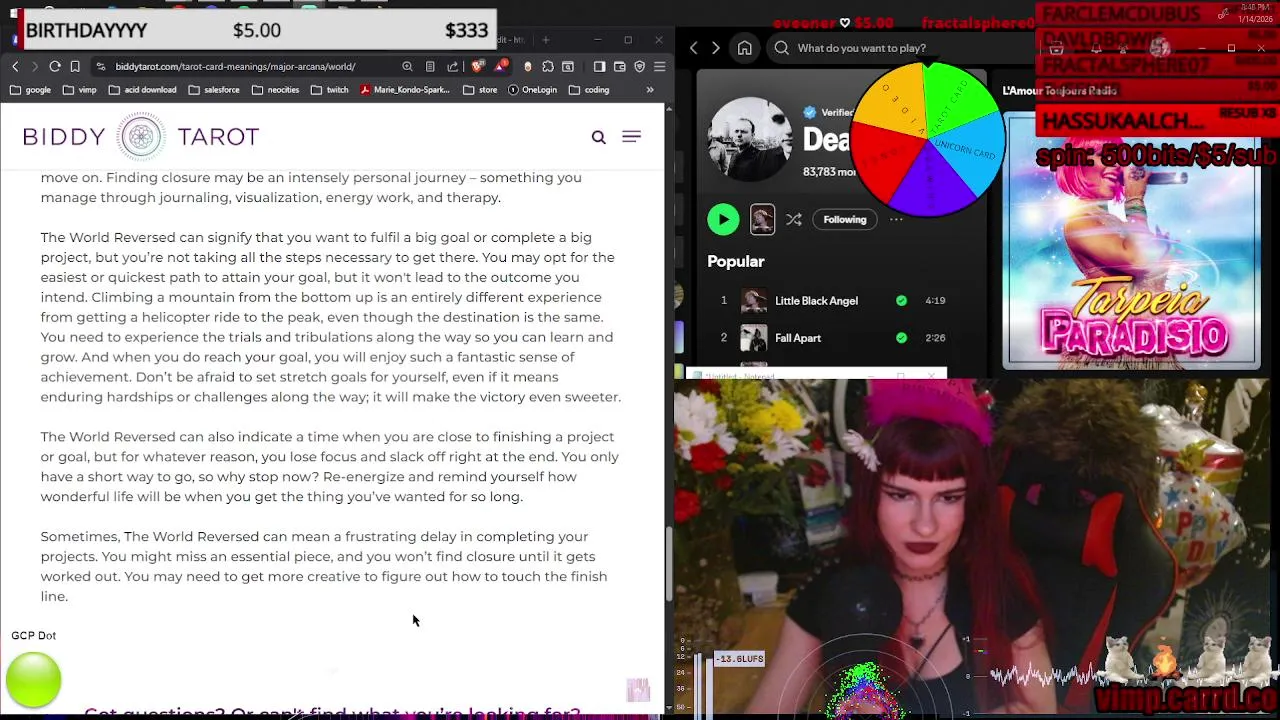Viewport: 1280px width, 720px height.
Task: Toggle the browser sidebar panel
Action: pyautogui.click(x=599, y=66)
